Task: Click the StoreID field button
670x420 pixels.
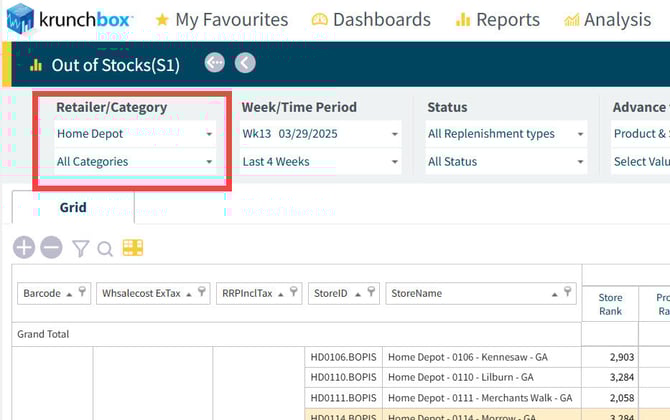Action: (344, 294)
